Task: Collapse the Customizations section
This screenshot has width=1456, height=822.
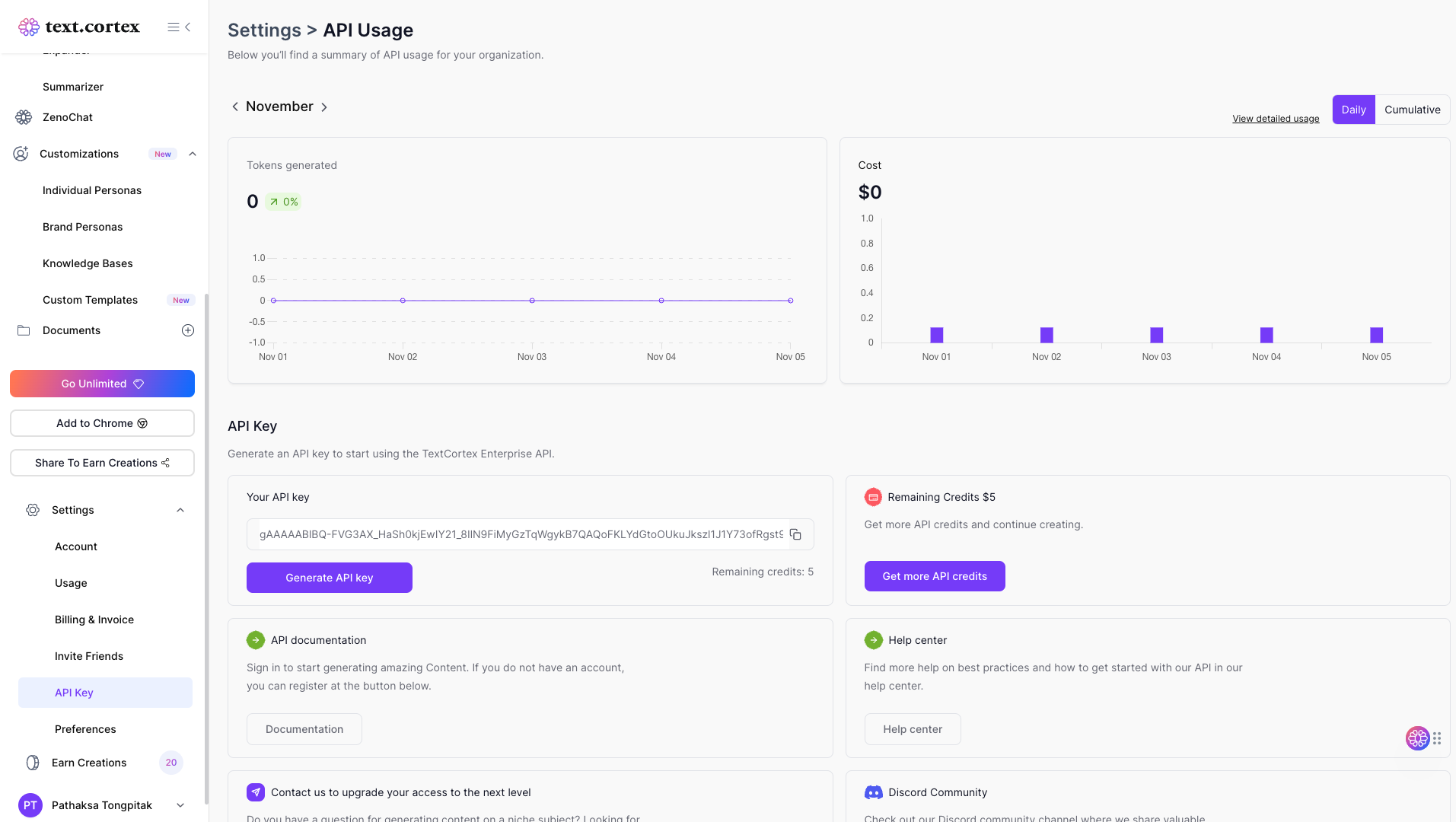Action: click(x=193, y=154)
